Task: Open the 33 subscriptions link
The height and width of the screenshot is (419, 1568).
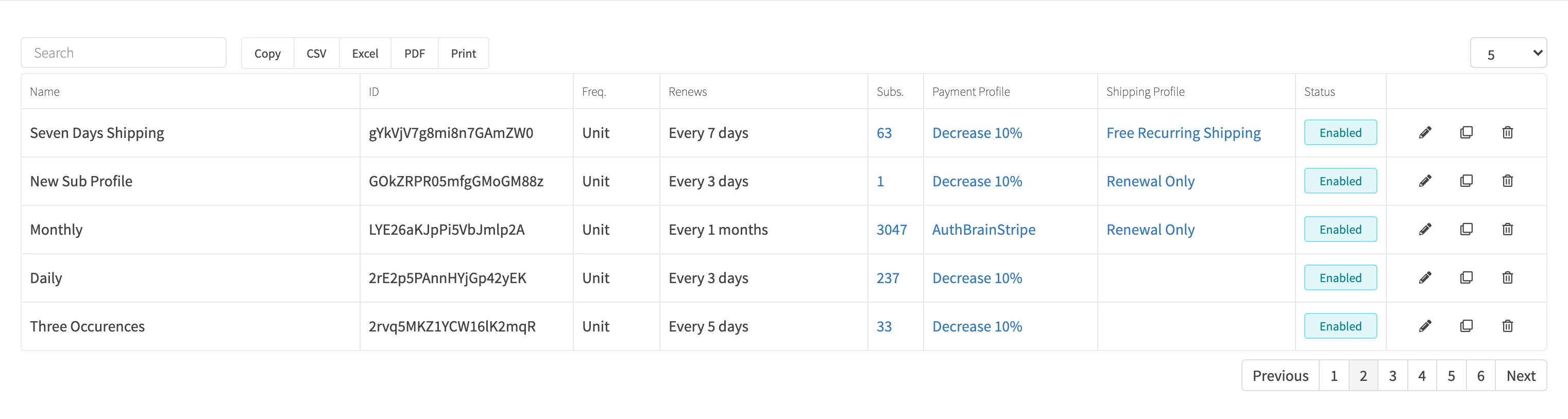Action: tap(884, 326)
